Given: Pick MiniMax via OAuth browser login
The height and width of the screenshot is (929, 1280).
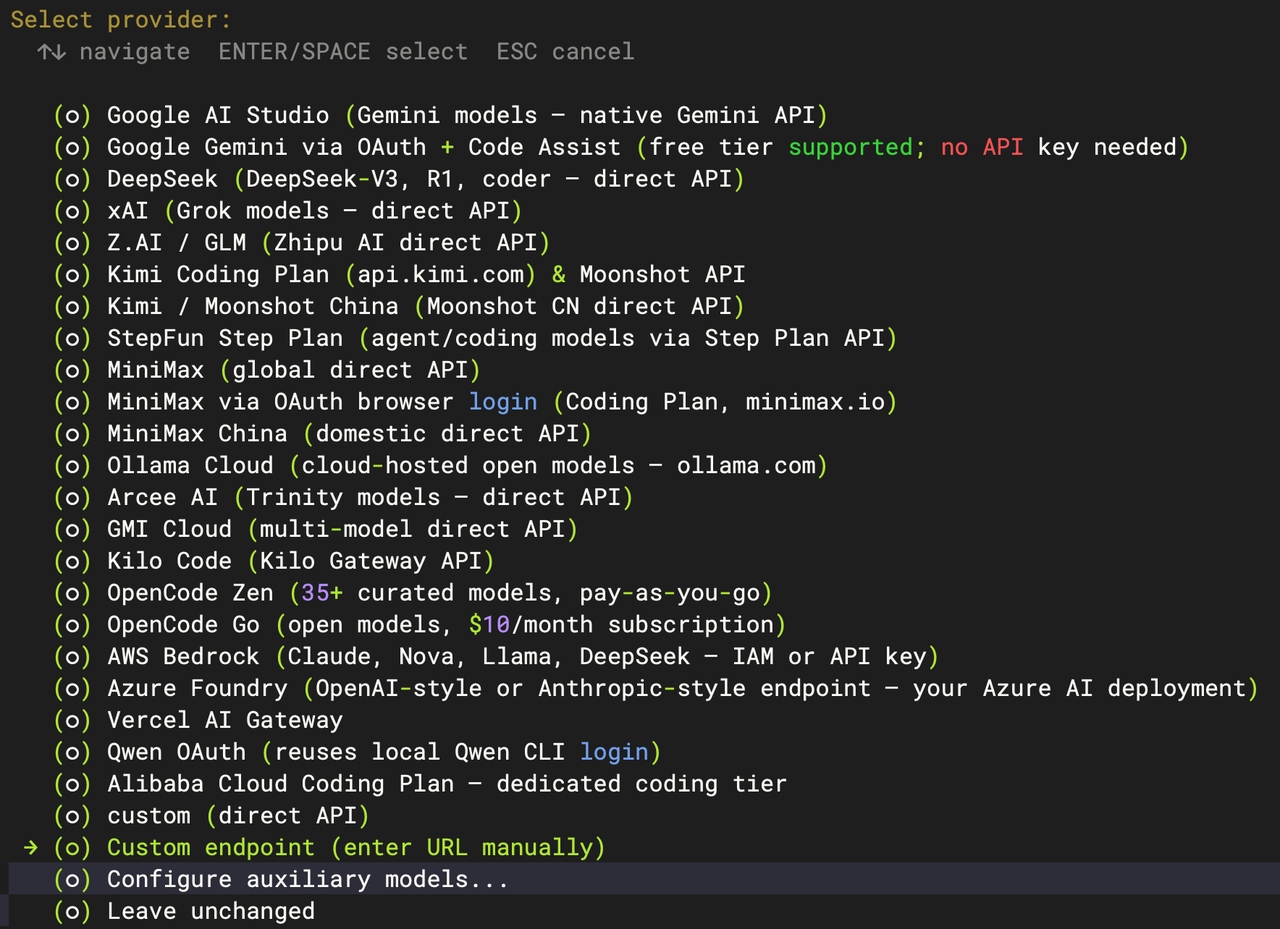Looking at the screenshot, I should click(x=476, y=403).
